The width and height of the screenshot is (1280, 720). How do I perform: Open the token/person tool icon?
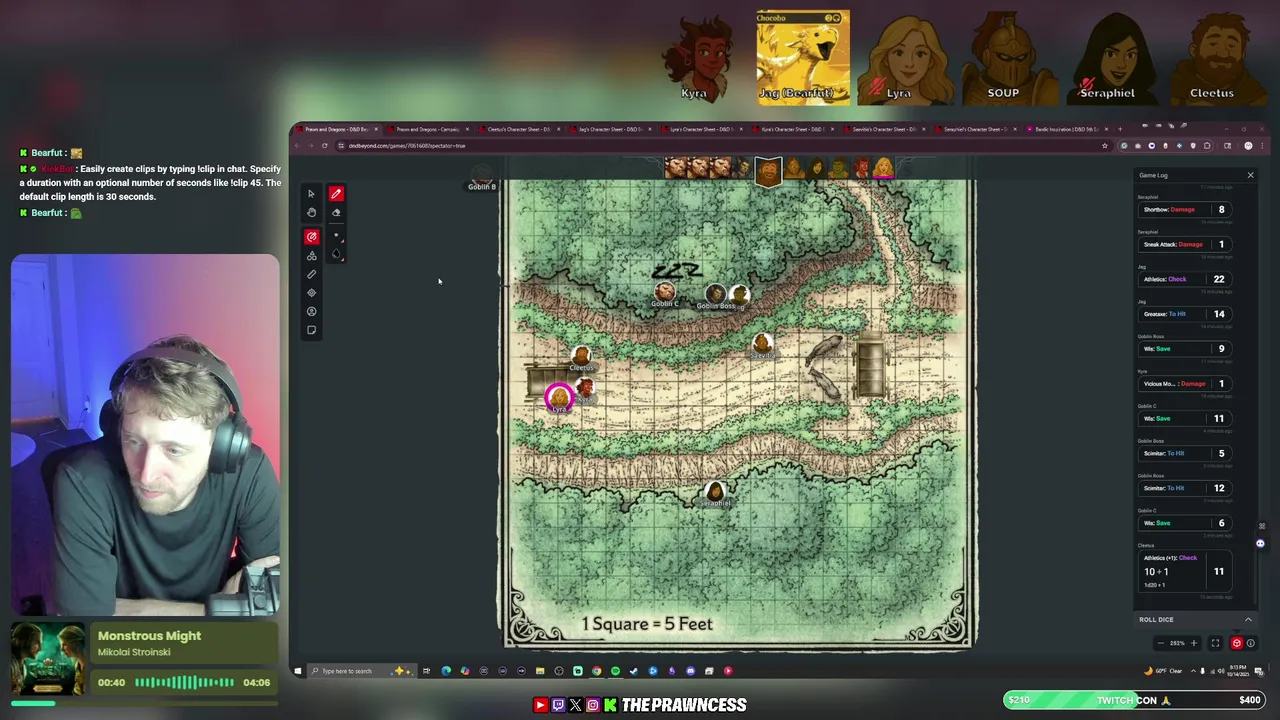[x=311, y=312]
